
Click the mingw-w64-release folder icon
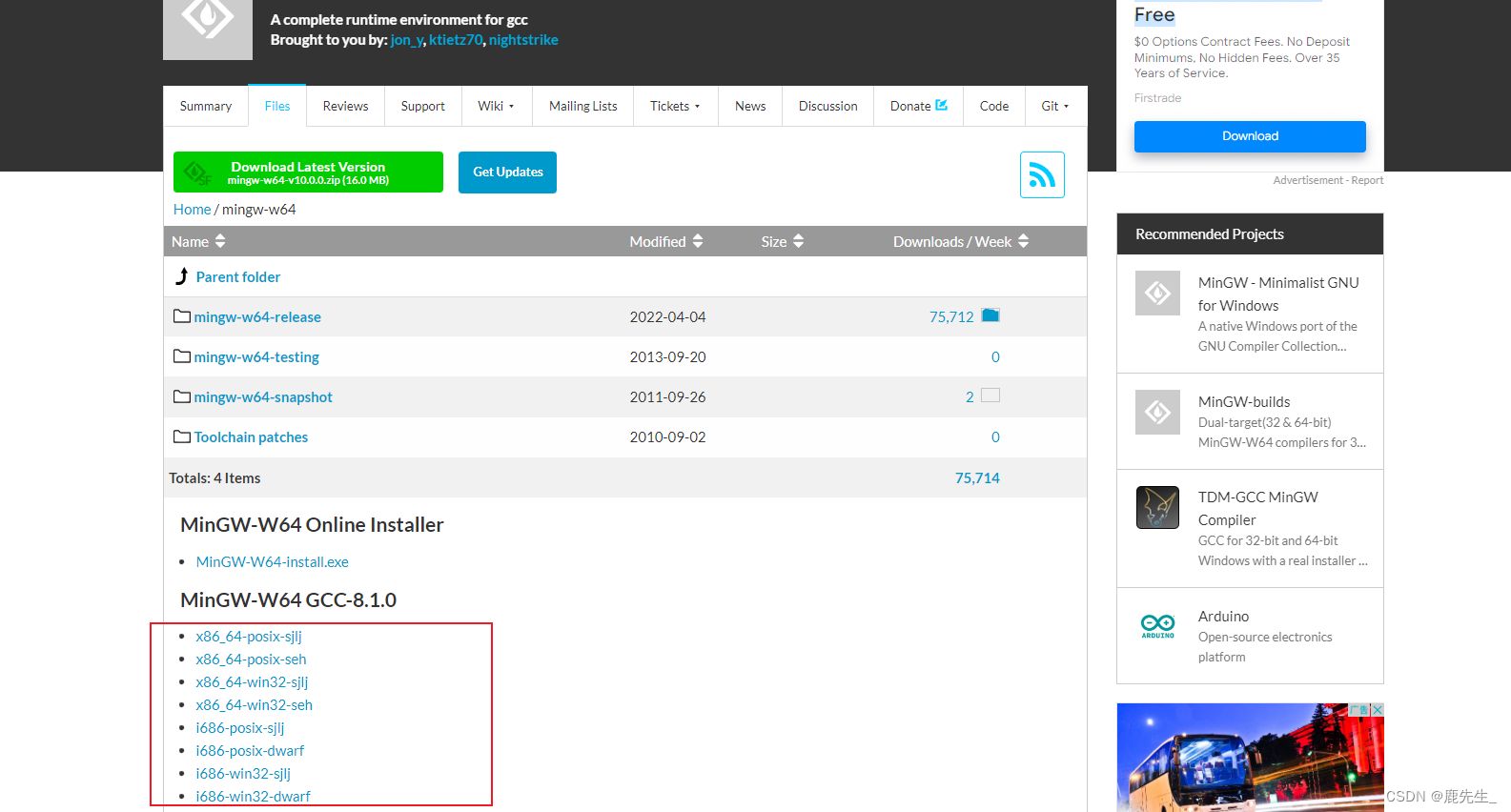click(x=181, y=316)
